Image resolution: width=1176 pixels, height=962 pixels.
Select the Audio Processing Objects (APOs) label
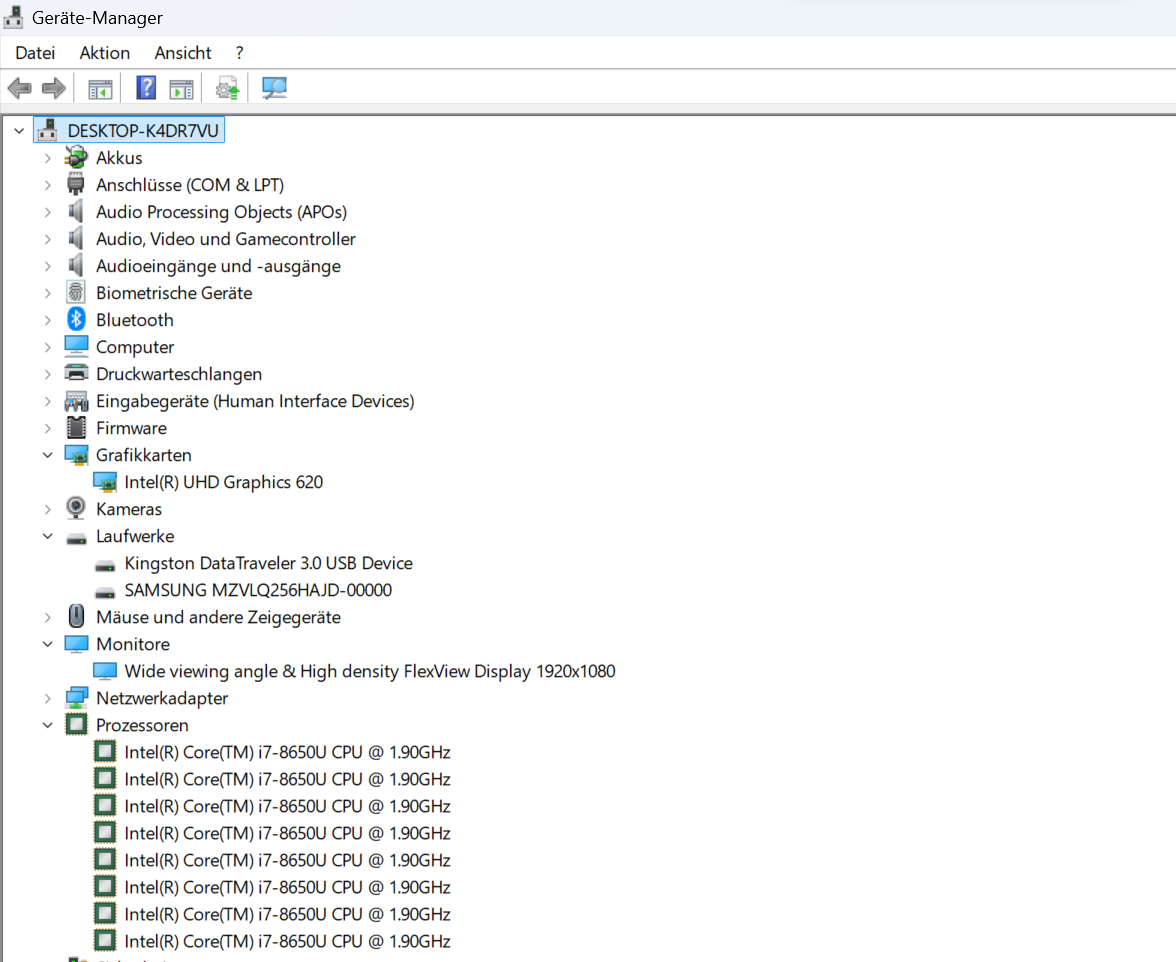click(221, 211)
